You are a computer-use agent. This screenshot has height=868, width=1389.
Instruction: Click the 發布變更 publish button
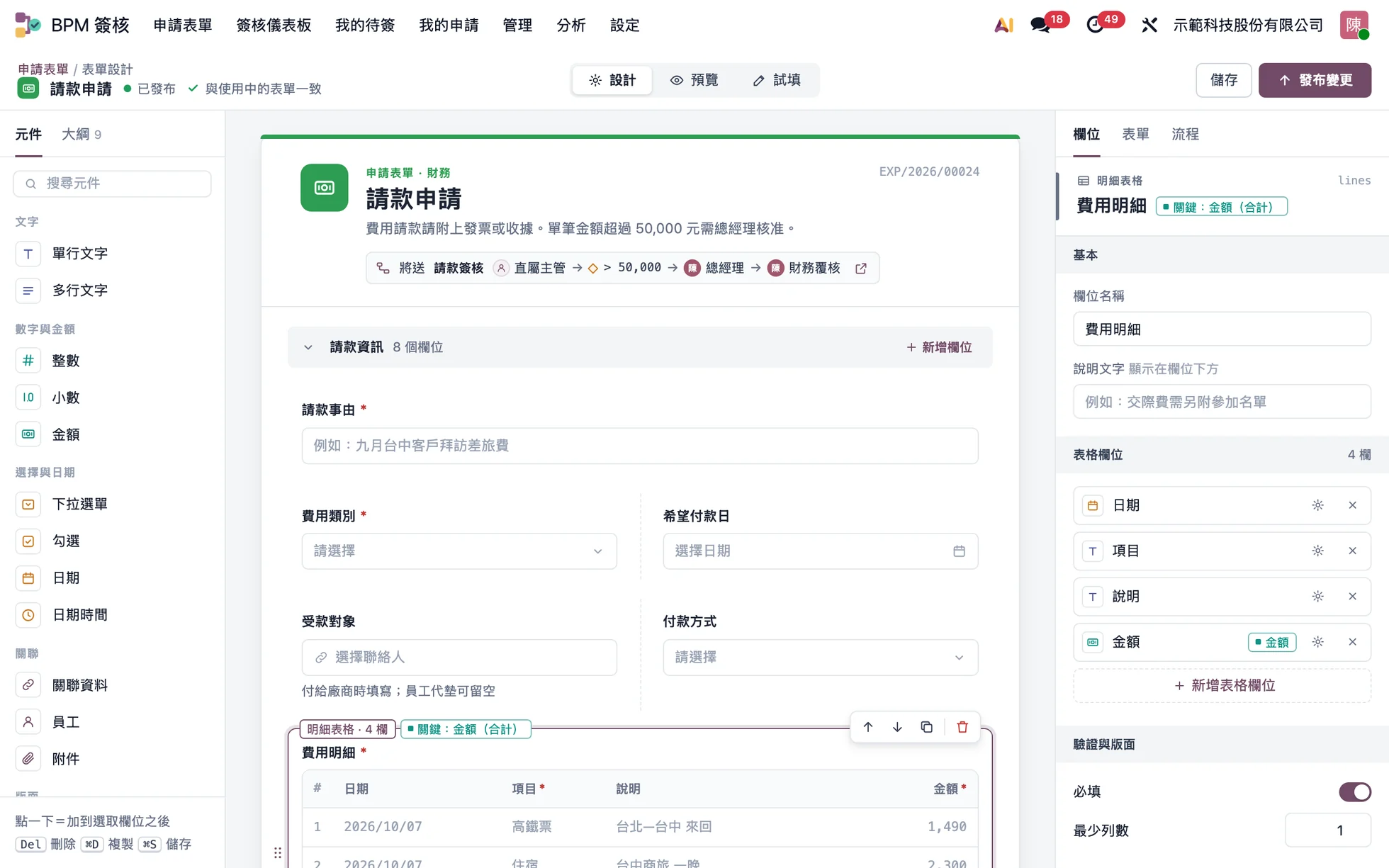click(x=1315, y=80)
